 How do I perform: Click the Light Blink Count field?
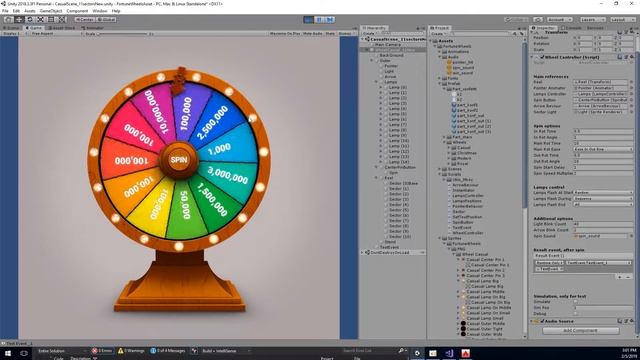(603, 224)
